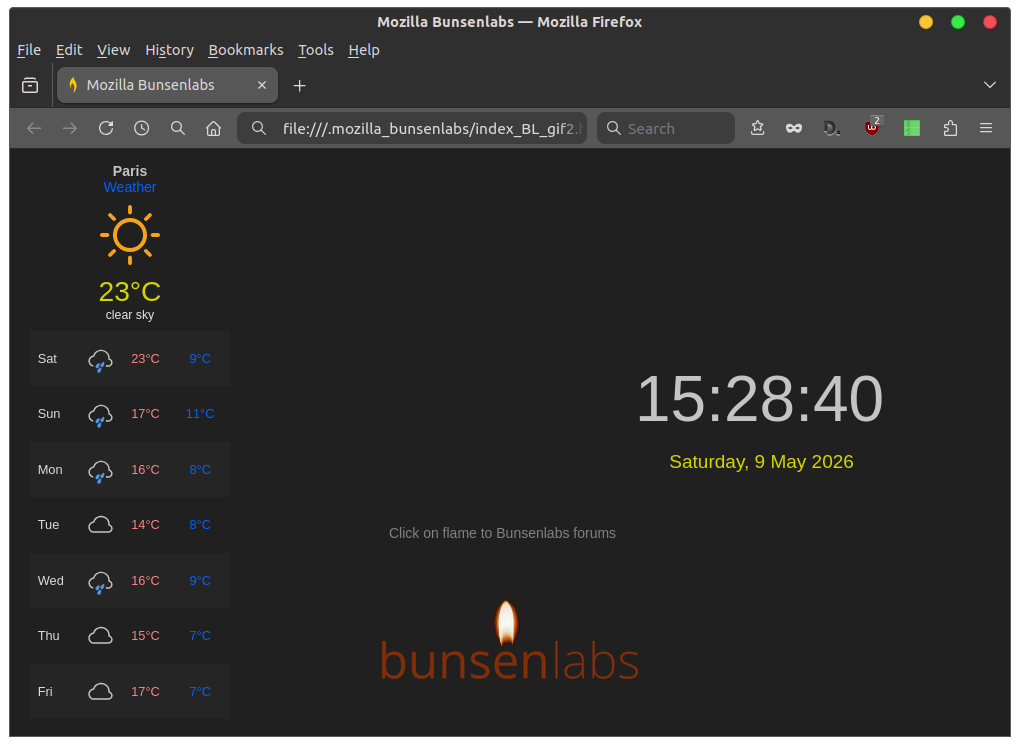Expand the list all tabs chevron

click(989, 85)
